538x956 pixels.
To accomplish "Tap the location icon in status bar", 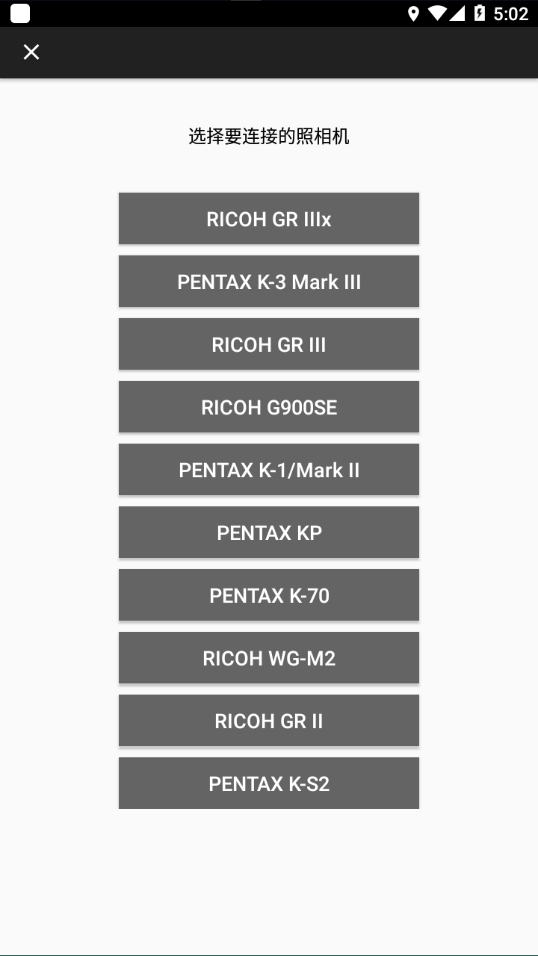I will pos(414,13).
